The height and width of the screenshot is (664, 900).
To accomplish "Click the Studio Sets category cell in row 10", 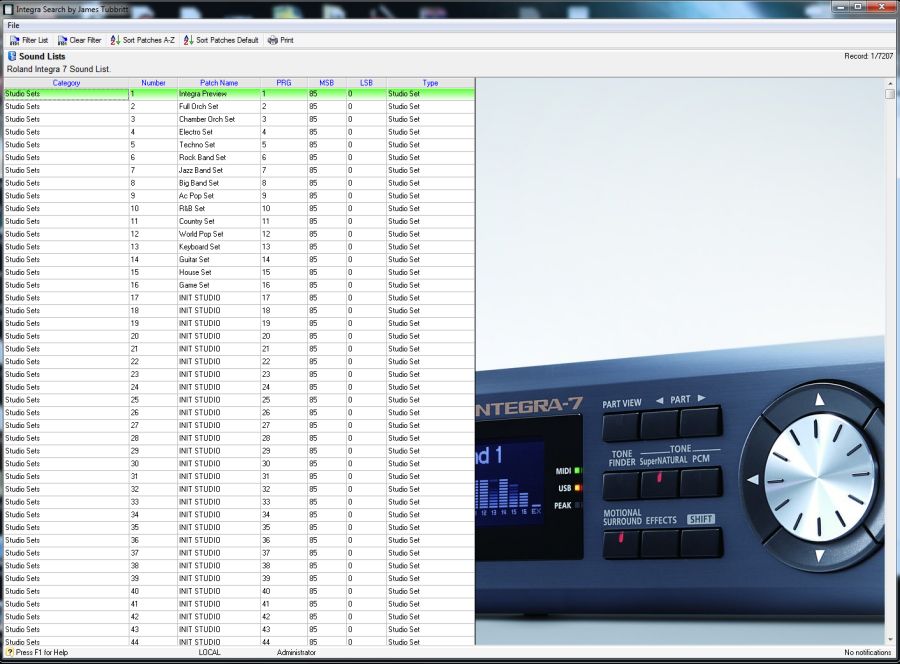I will click(x=66, y=208).
